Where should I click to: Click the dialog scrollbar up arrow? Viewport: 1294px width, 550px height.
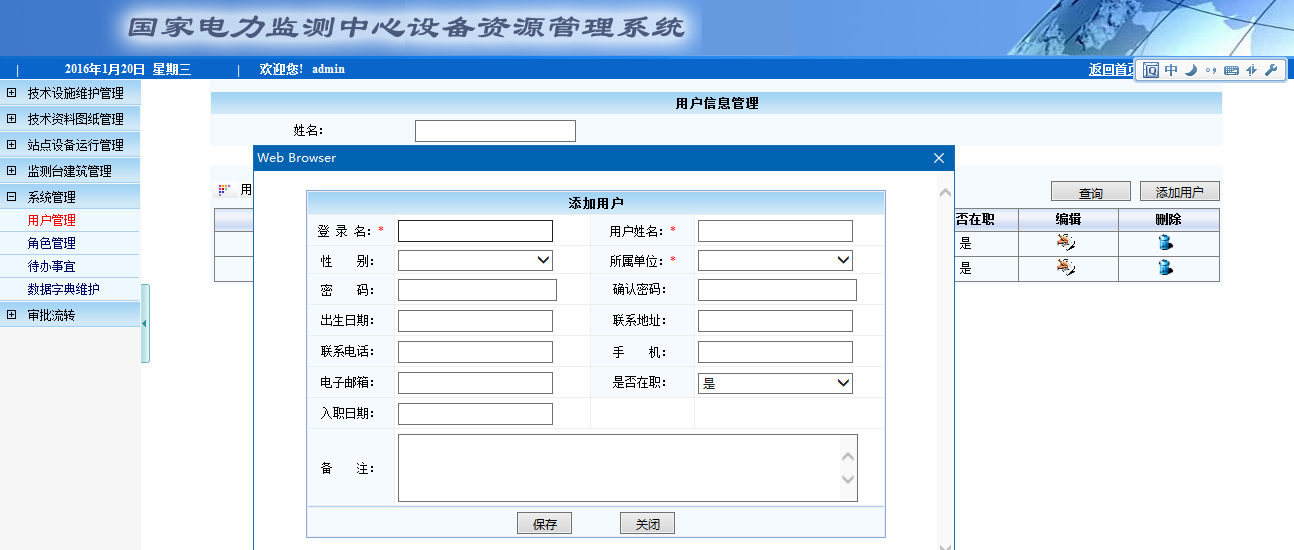click(x=945, y=192)
